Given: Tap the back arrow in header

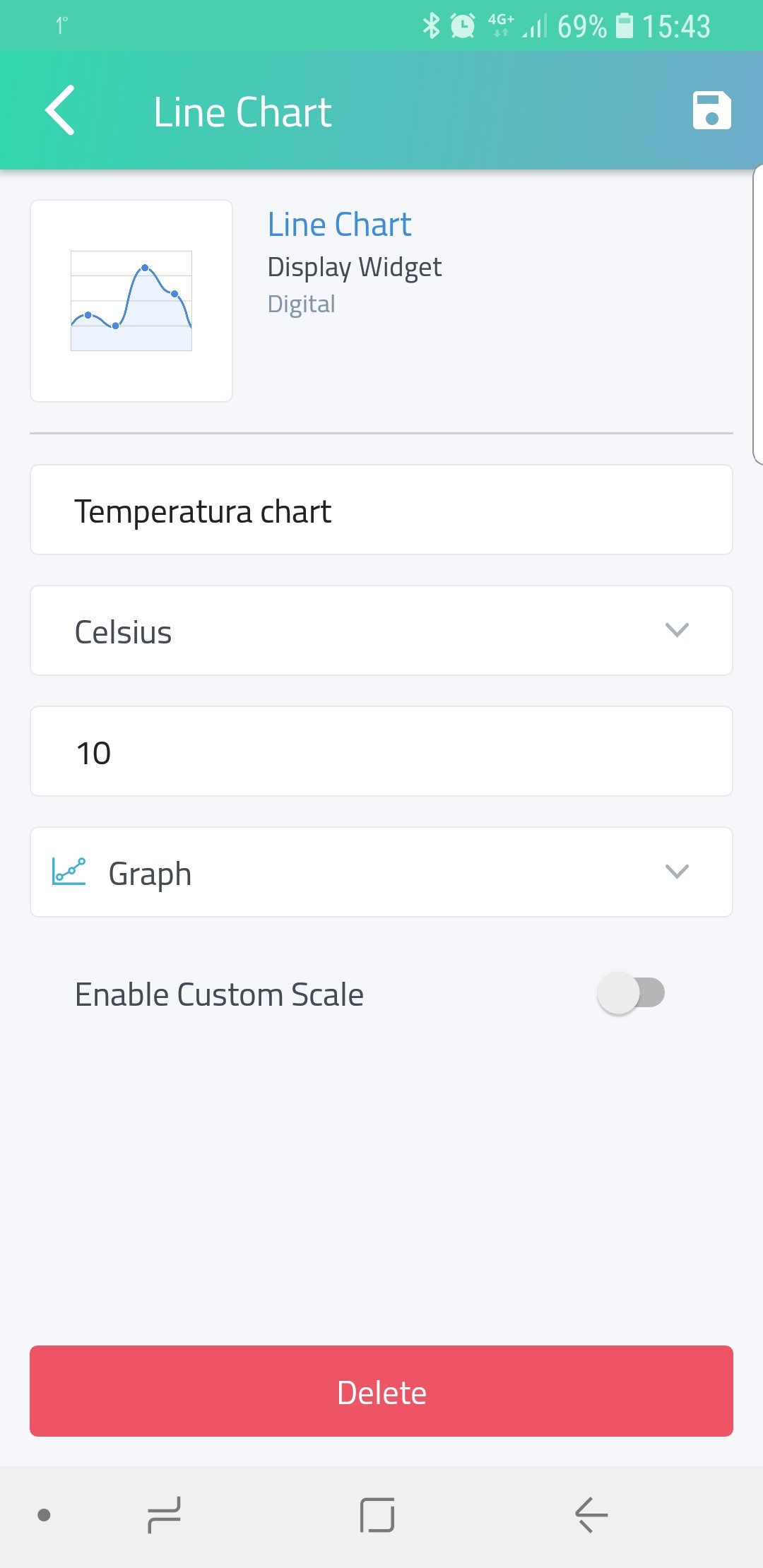Looking at the screenshot, I should click(60, 110).
